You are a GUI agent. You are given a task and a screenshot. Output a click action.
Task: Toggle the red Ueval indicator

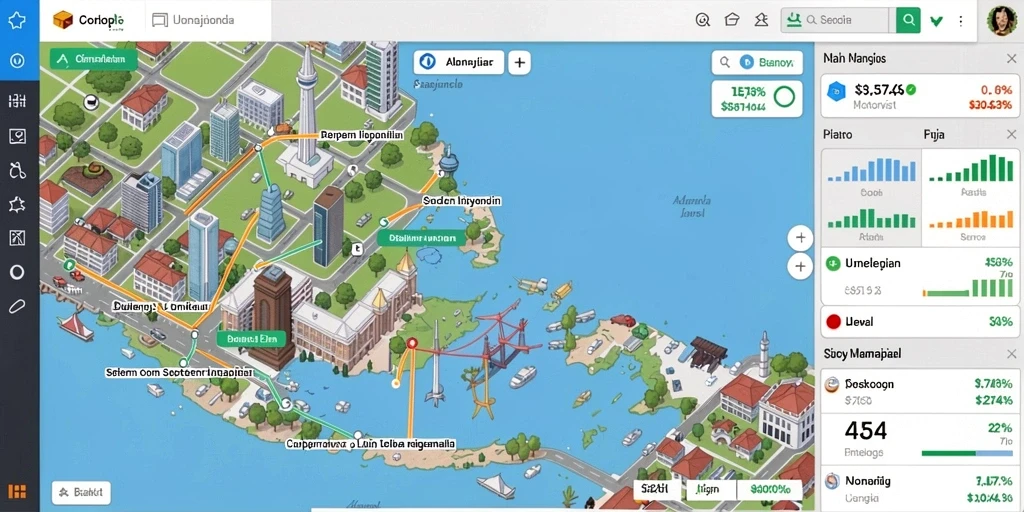pyautogui.click(x=833, y=321)
